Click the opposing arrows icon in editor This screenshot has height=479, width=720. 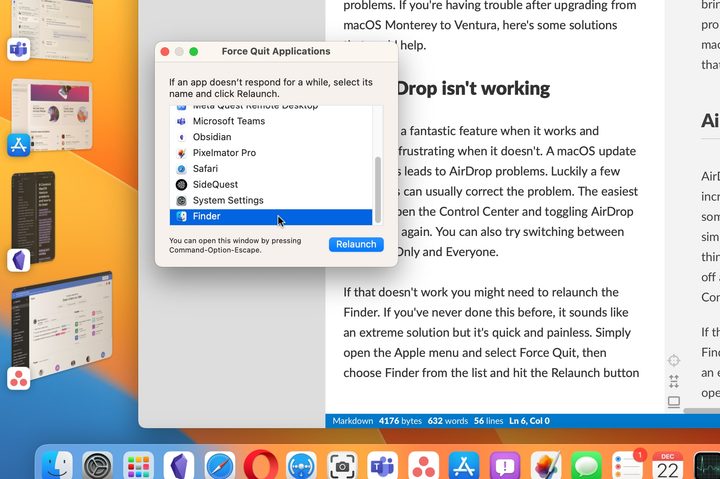coord(674,381)
